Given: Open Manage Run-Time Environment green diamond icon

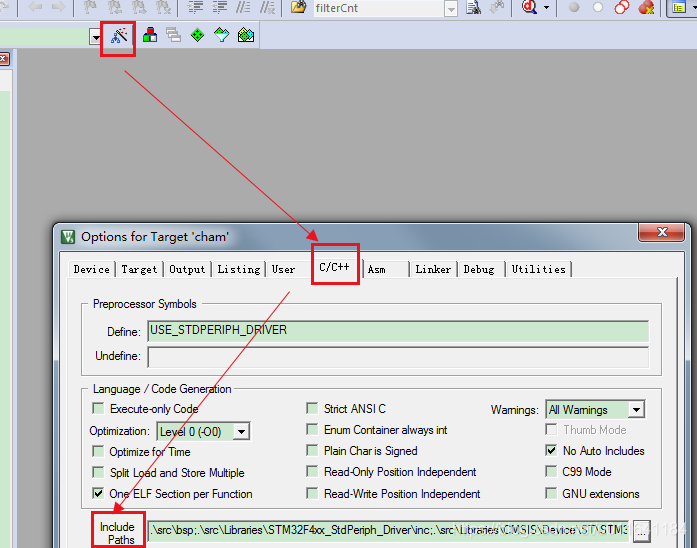Looking at the screenshot, I should pos(197,35).
